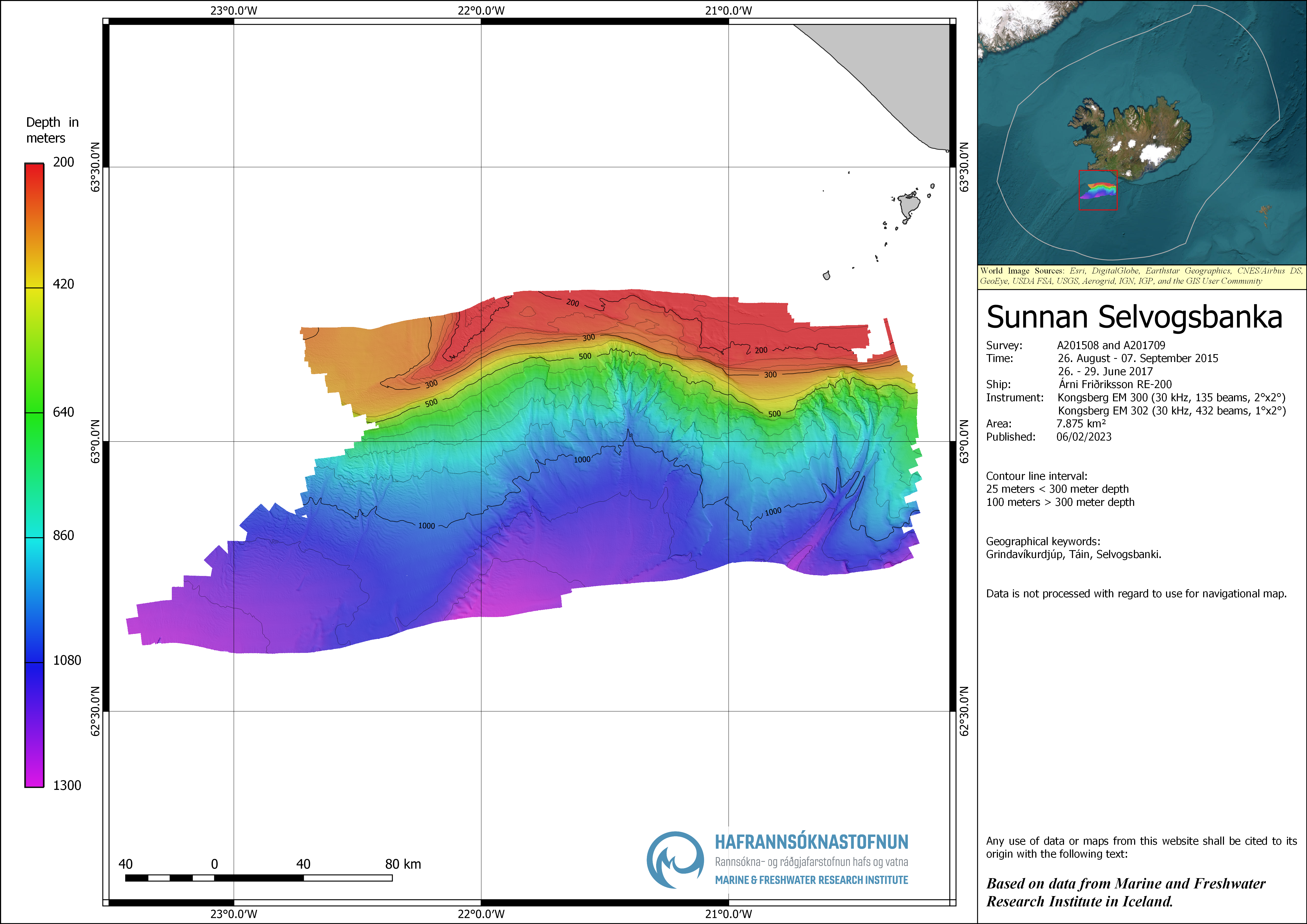Click the red survey rectangle on inset map

tap(1098, 190)
